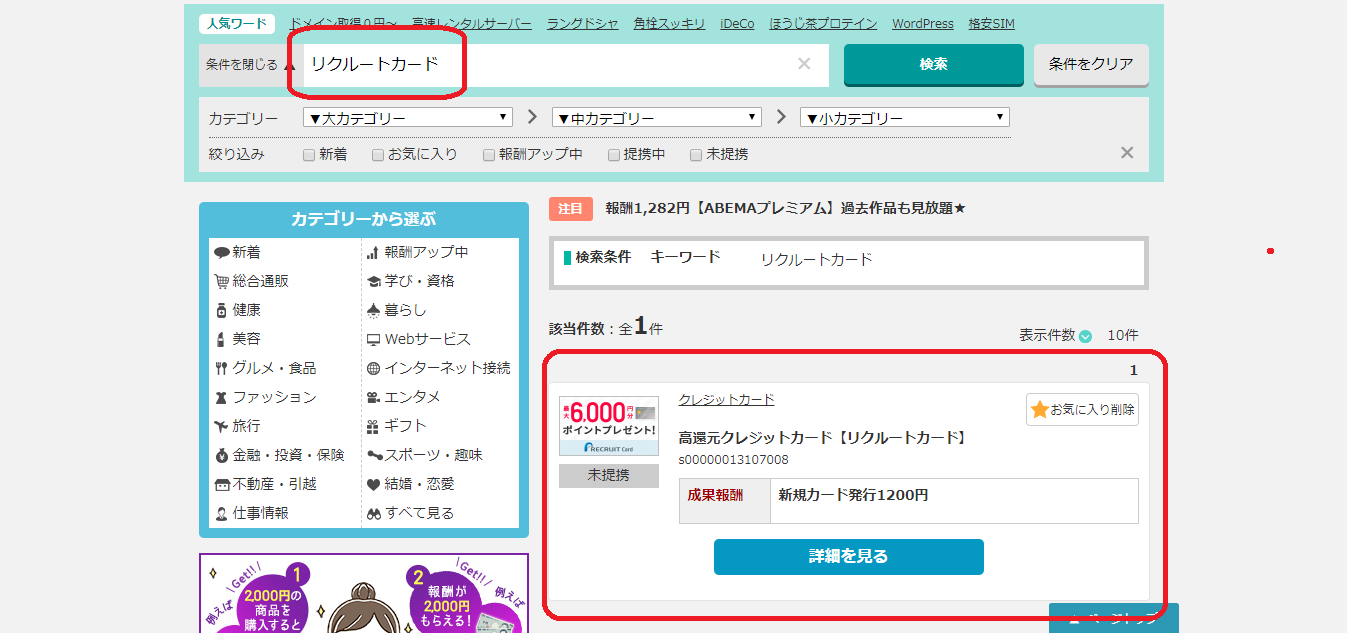Click popular word iDeCo
Image resolution: width=1347 pixels, height=633 pixels.
pos(738,24)
